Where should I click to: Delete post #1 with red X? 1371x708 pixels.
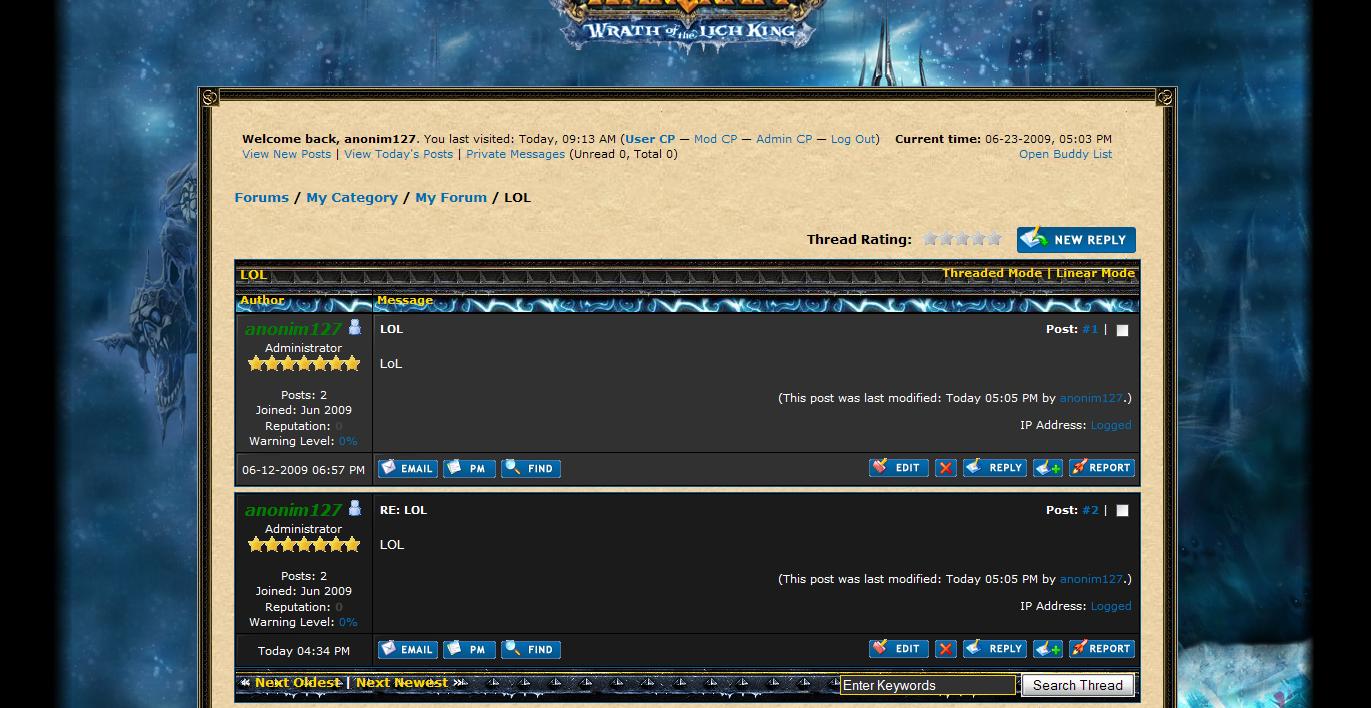(x=946, y=468)
